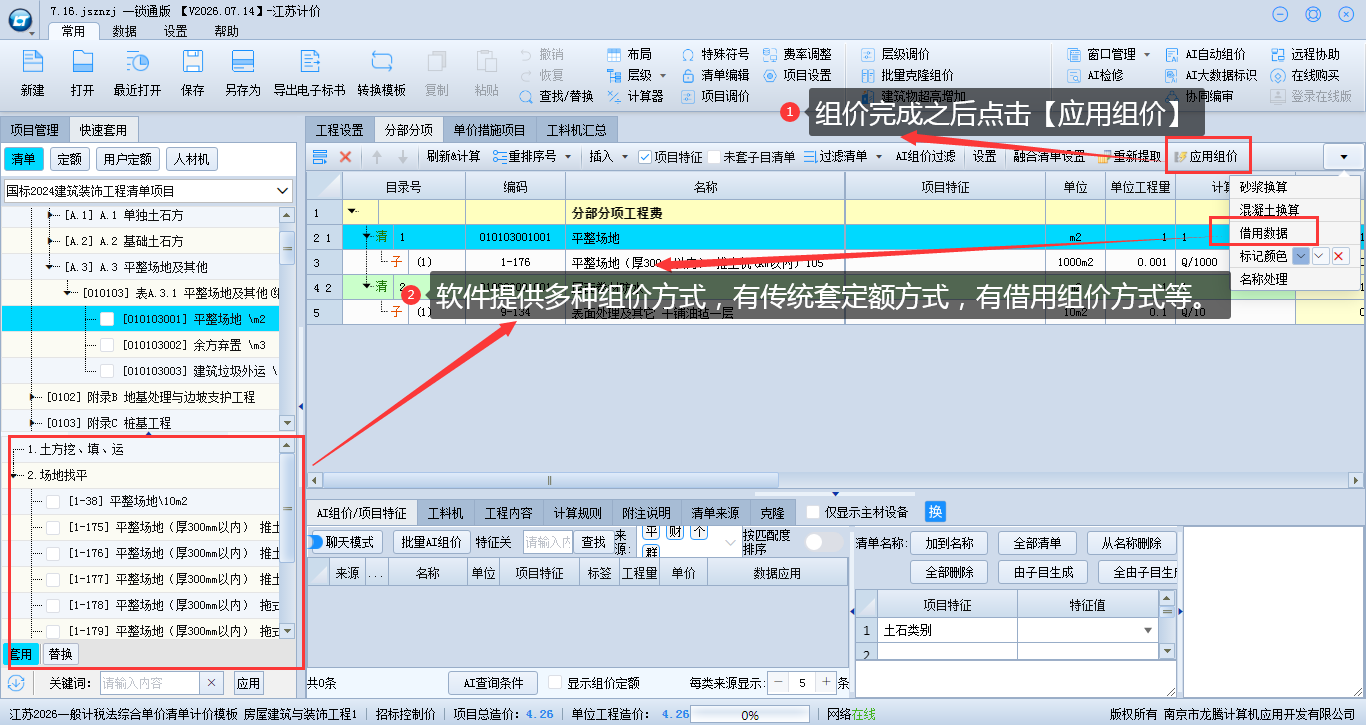Viewport: 1366px width, 725px height.
Task: Launch the 计算器 calculator tool
Action: pyautogui.click(x=636, y=97)
